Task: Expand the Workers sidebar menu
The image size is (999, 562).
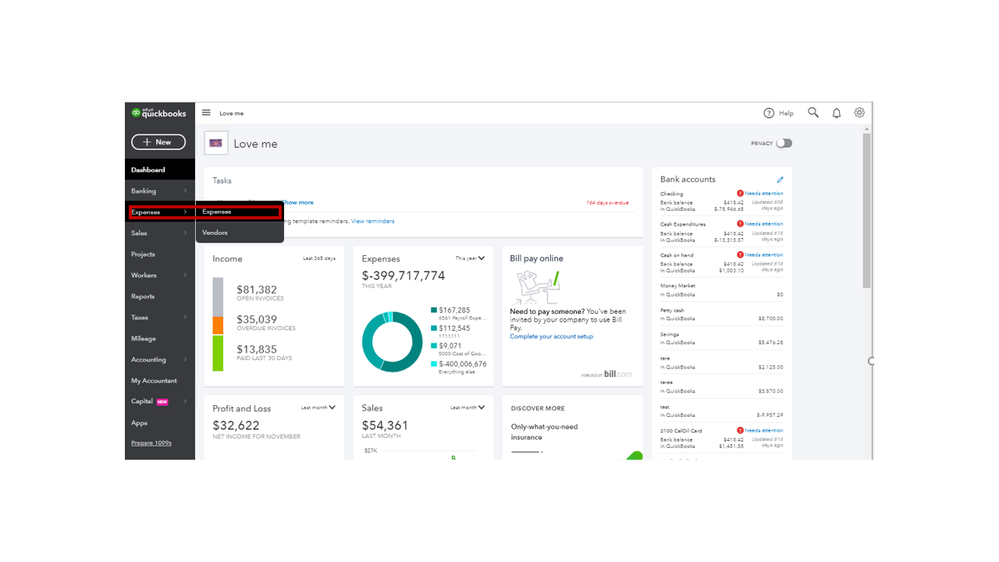Action: click(x=160, y=275)
